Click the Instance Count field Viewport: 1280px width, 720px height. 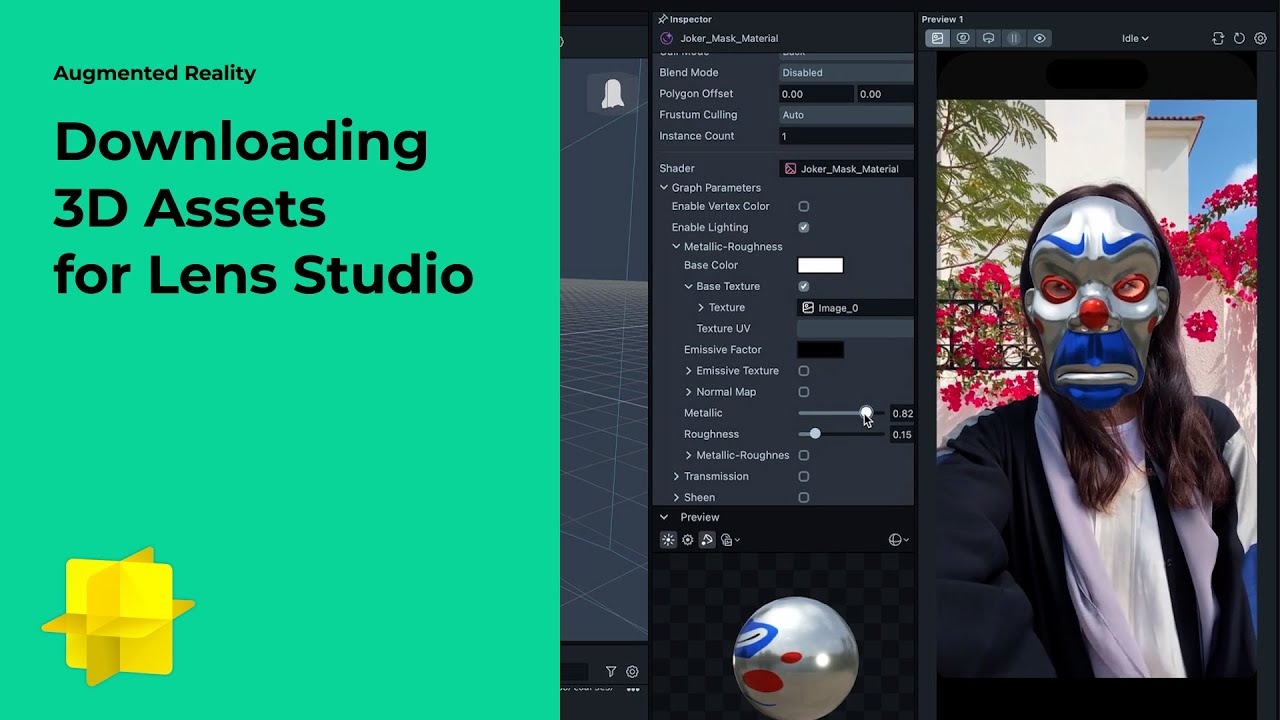coord(846,136)
